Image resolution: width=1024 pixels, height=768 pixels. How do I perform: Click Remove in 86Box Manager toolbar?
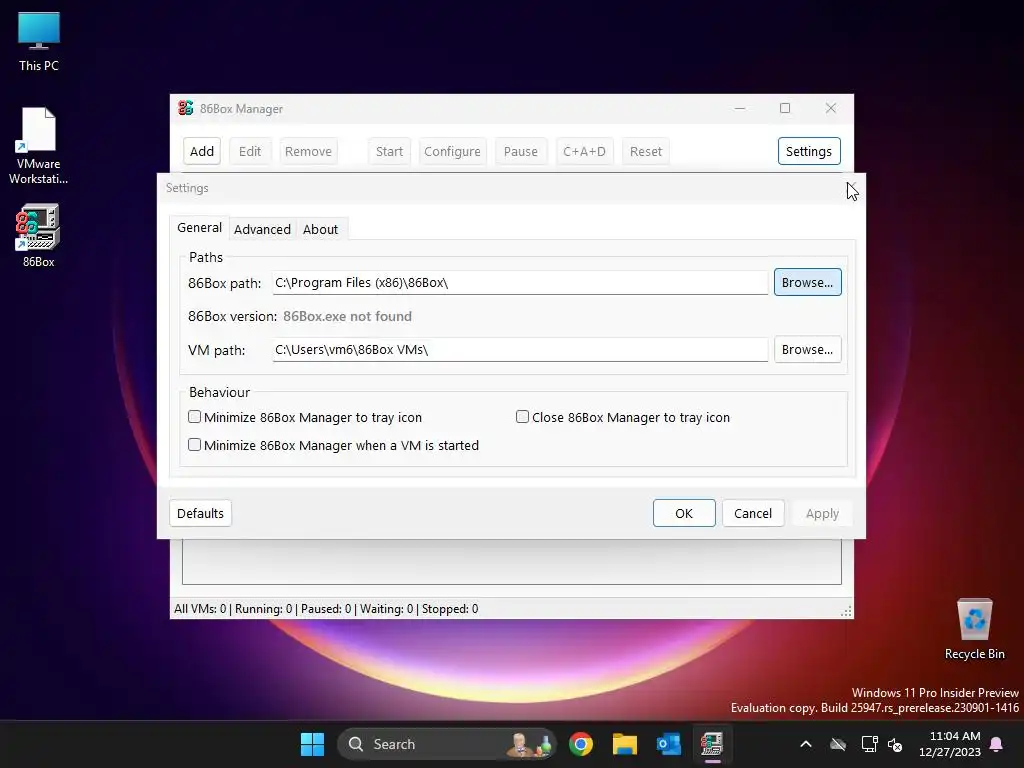pos(308,151)
